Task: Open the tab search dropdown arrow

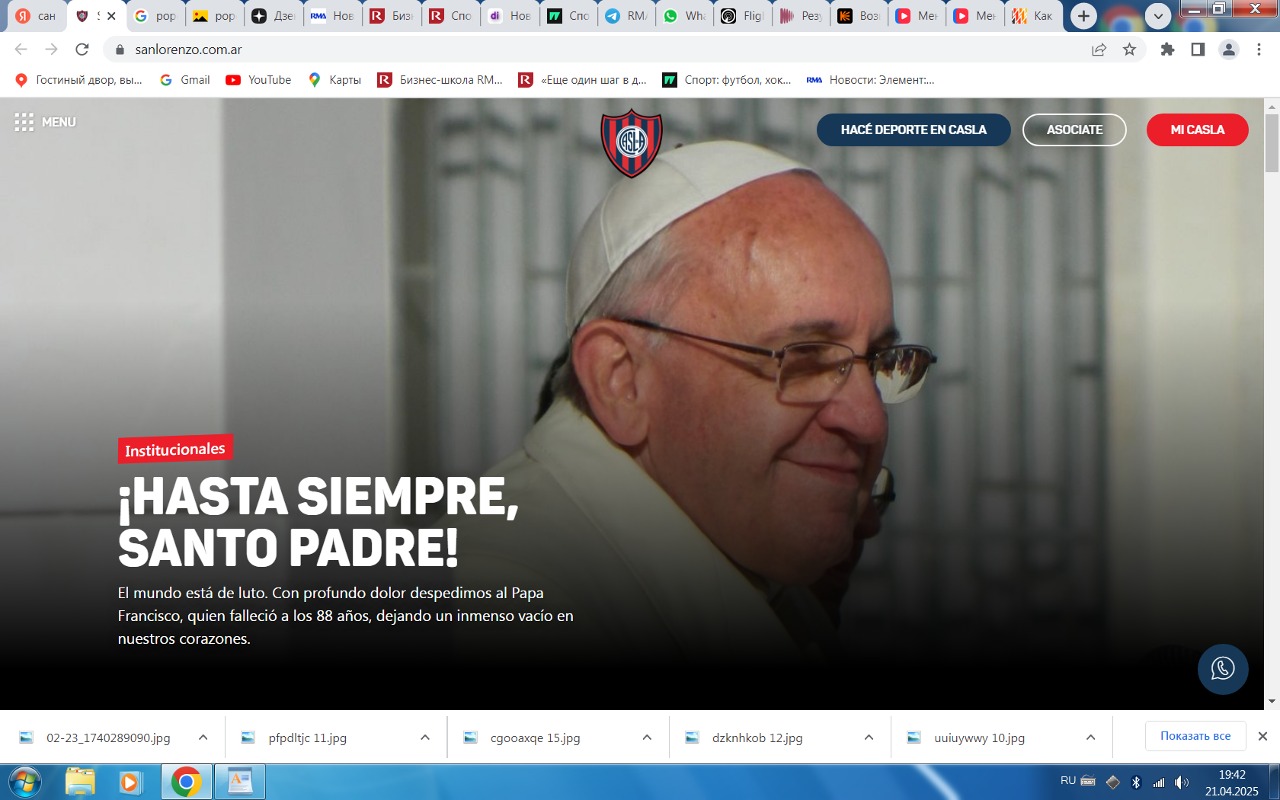Action: (1158, 16)
